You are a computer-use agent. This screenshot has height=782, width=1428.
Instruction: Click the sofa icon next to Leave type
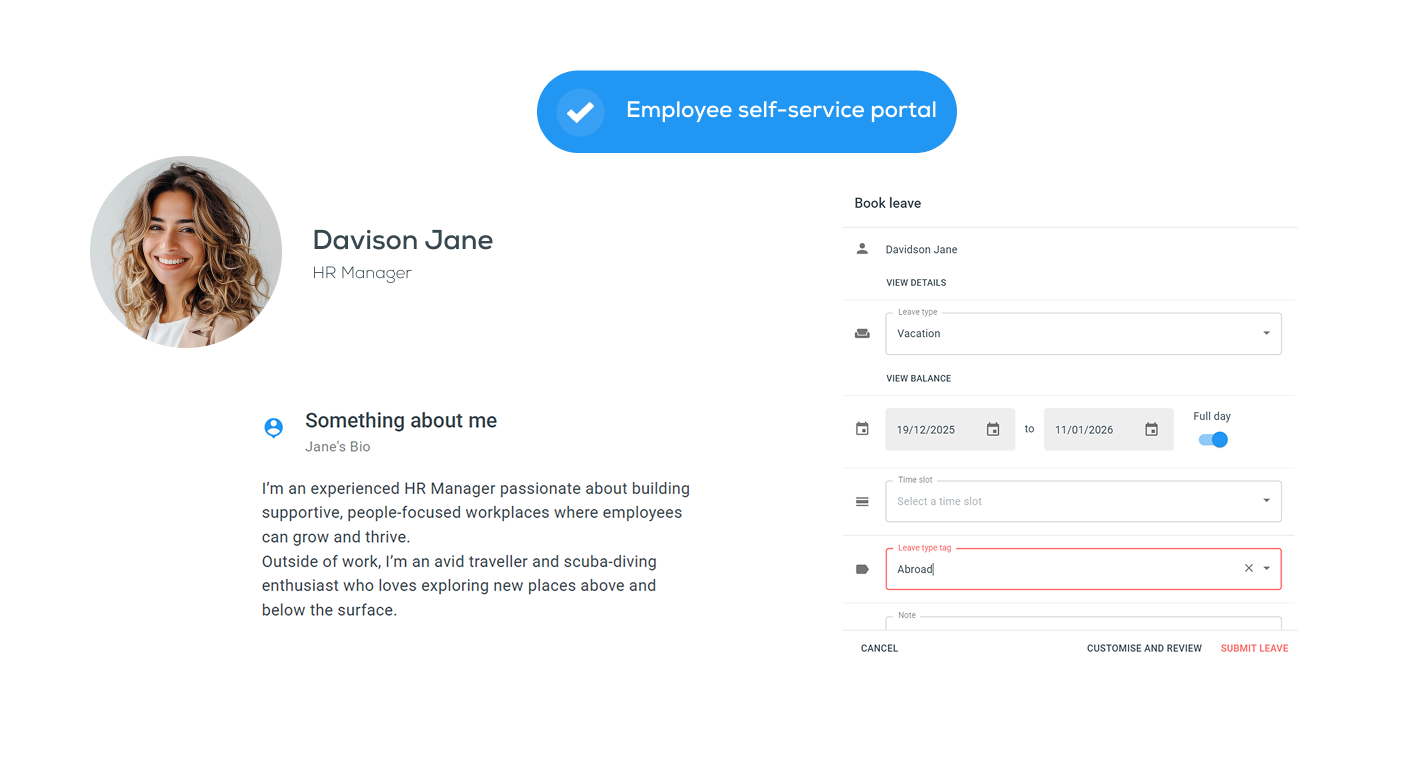coord(862,334)
